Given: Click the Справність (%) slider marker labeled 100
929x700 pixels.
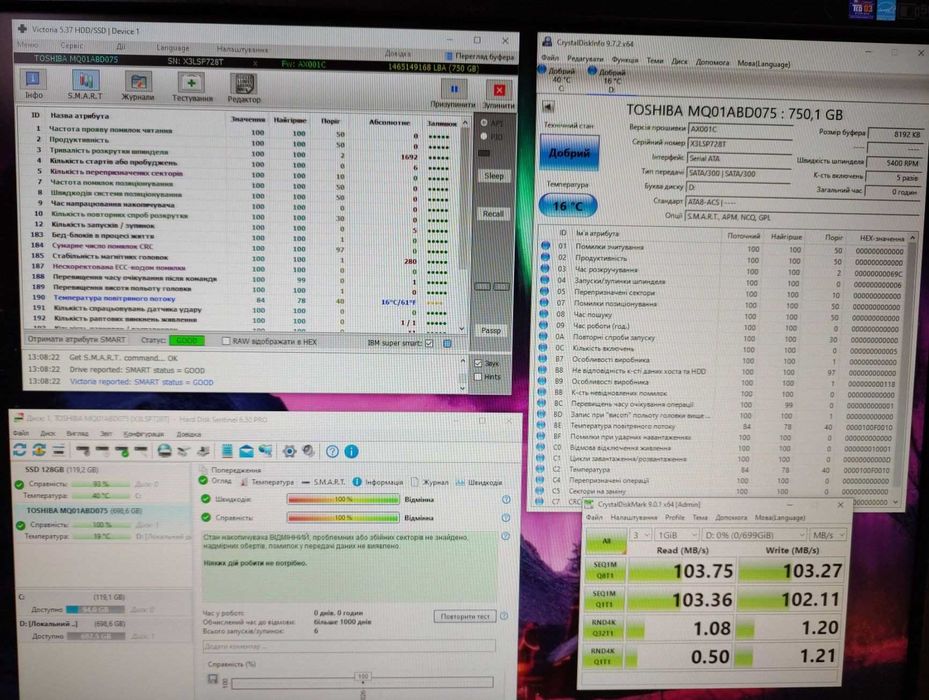Looking at the screenshot, I should [x=363, y=676].
